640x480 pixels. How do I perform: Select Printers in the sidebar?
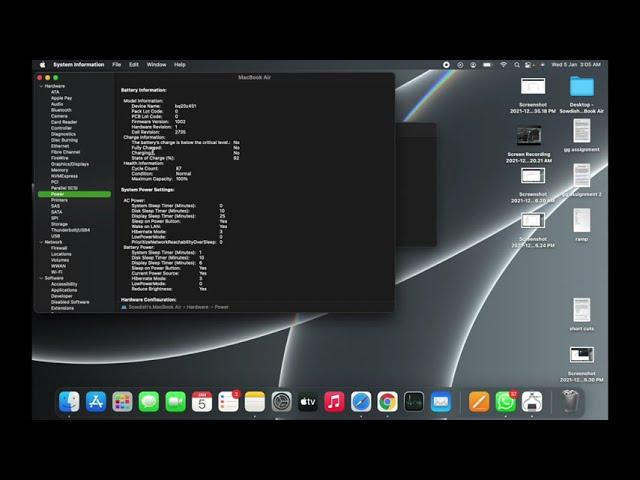tap(60, 200)
